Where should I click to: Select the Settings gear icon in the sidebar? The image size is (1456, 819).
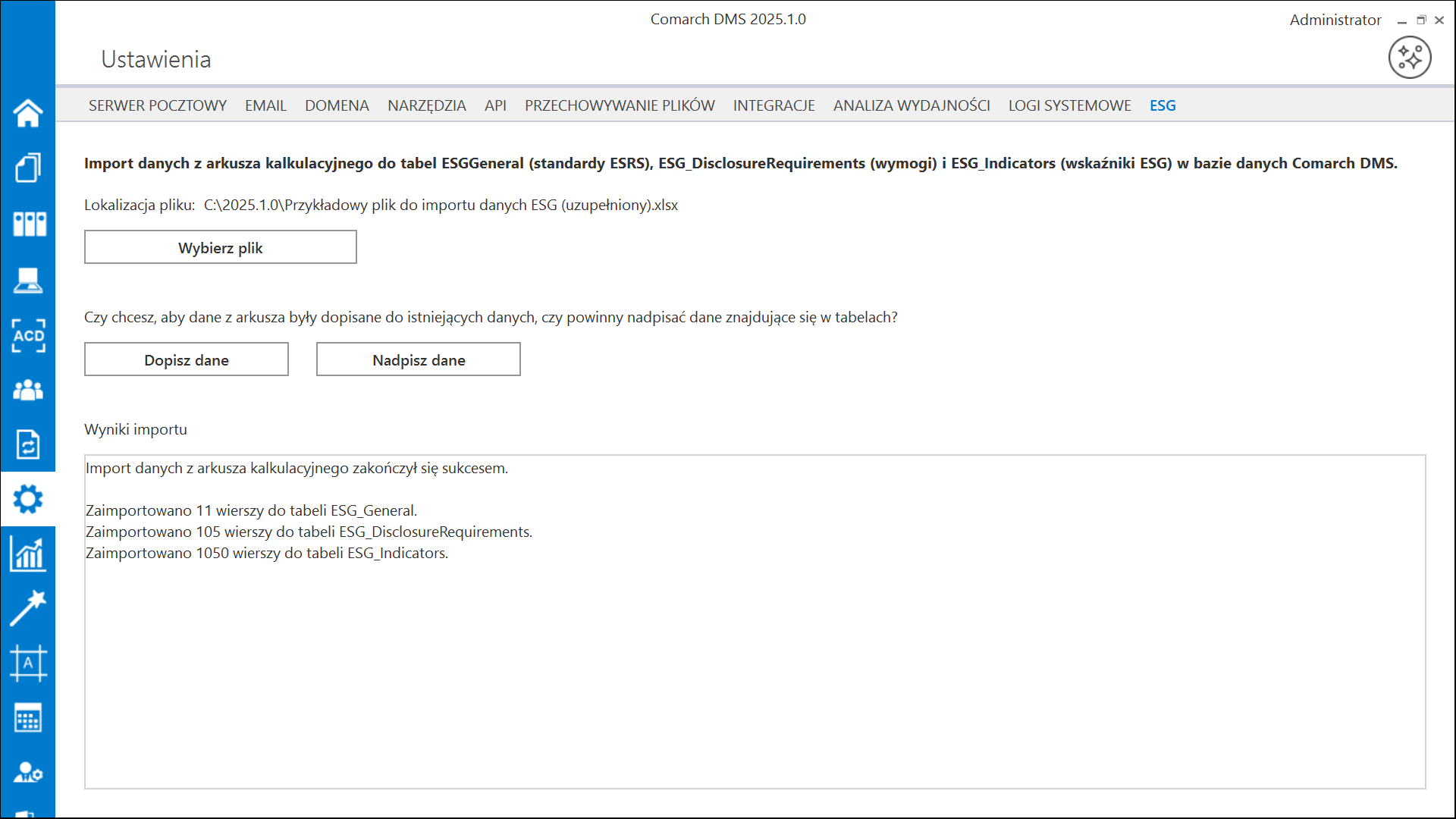point(28,499)
